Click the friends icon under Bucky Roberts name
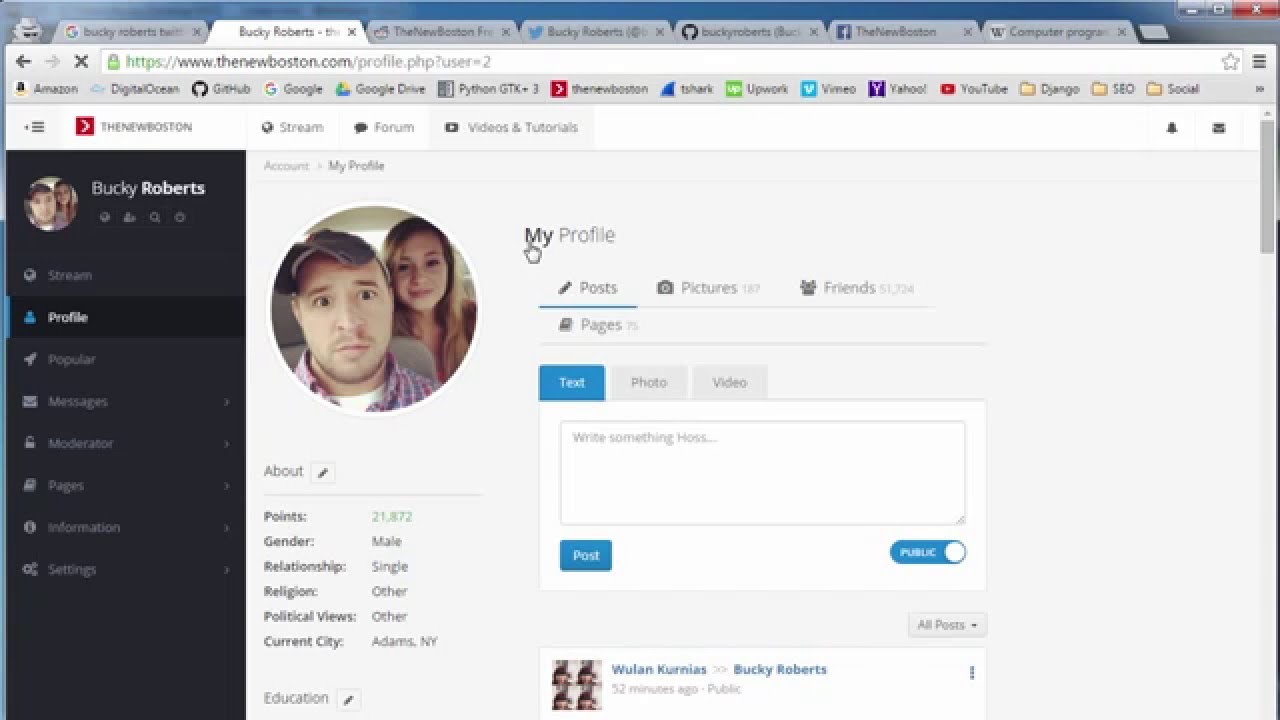This screenshot has height=720, width=1280. click(130, 217)
